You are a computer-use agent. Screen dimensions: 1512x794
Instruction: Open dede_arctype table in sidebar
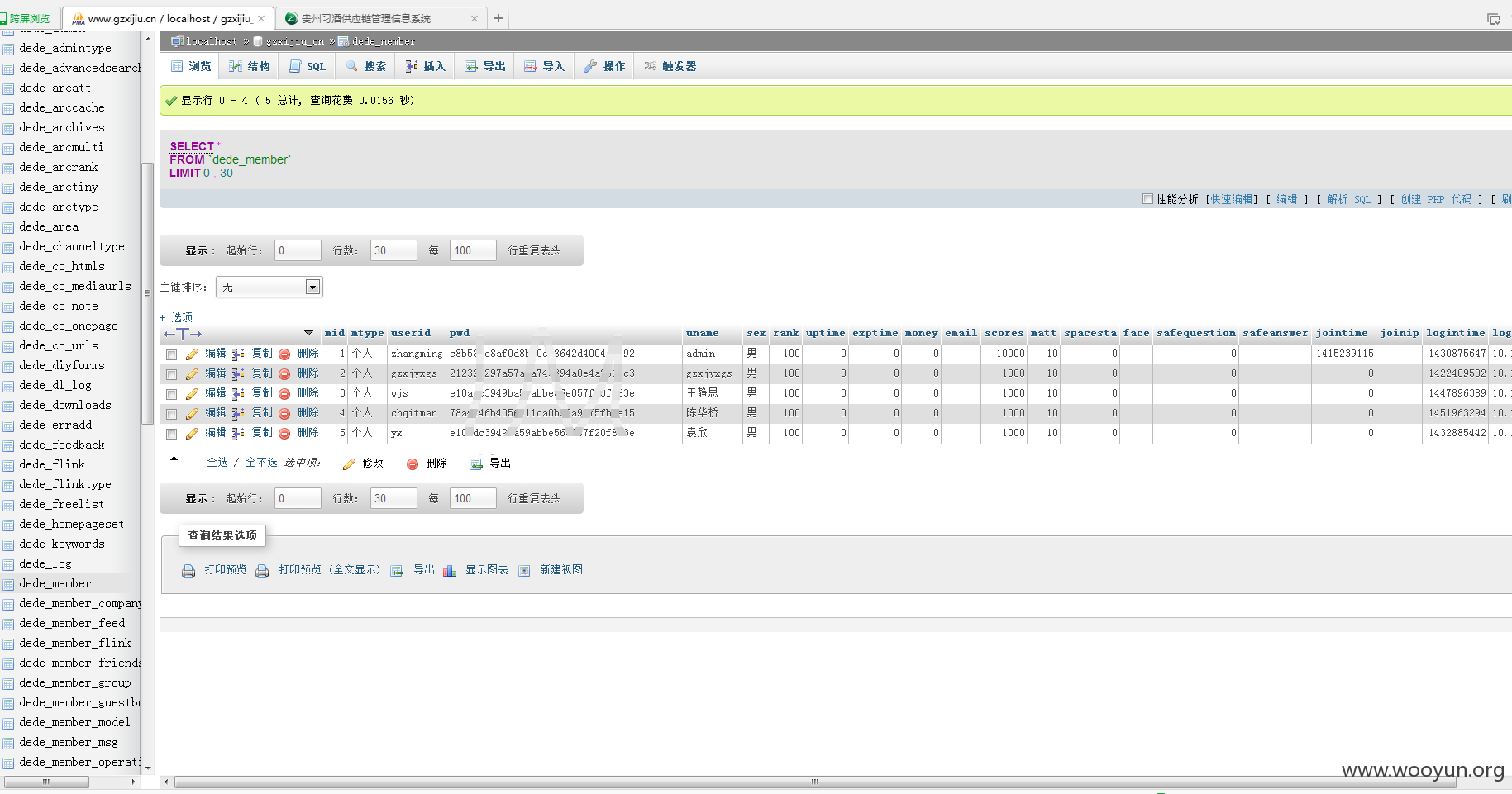59,207
